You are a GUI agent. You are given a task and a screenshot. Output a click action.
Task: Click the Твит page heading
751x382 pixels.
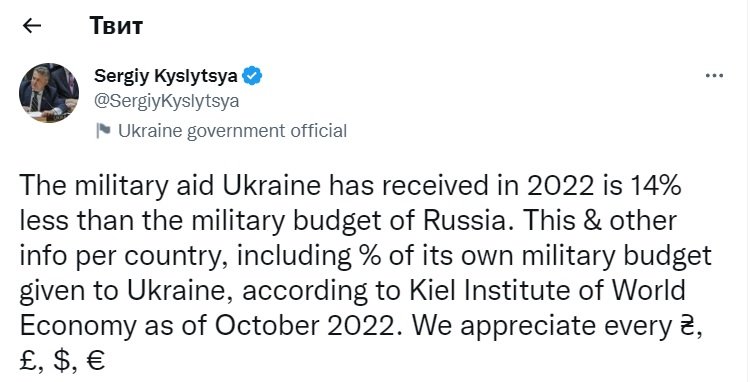pos(116,26)
